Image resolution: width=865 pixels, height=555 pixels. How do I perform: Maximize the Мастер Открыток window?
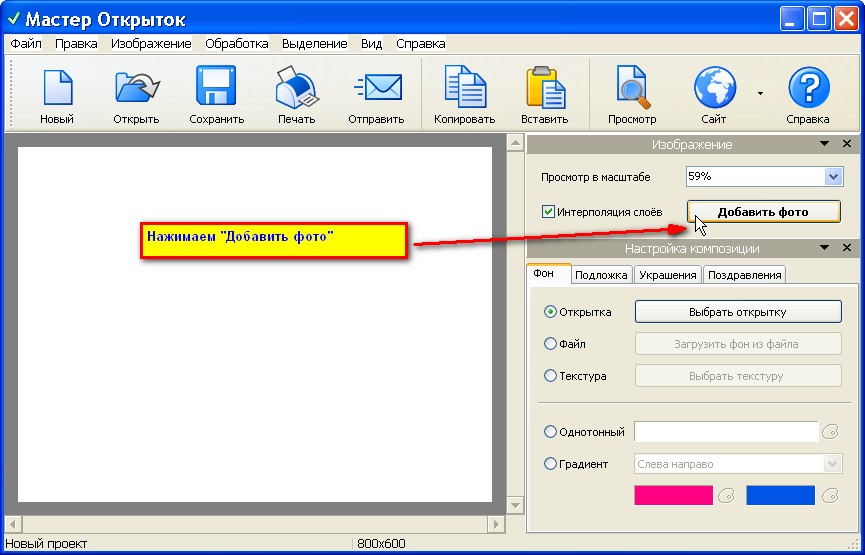(819, 19)
